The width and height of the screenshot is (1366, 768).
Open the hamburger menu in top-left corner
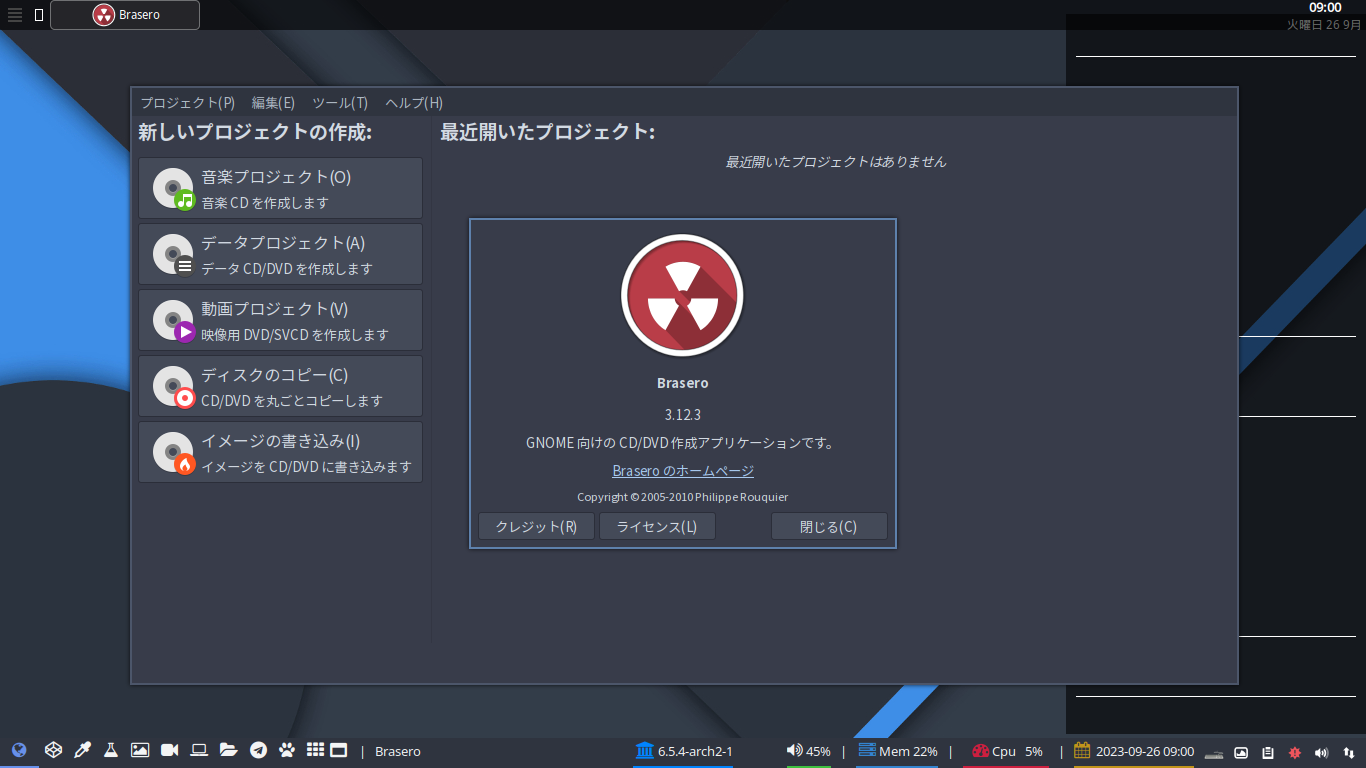15,15
